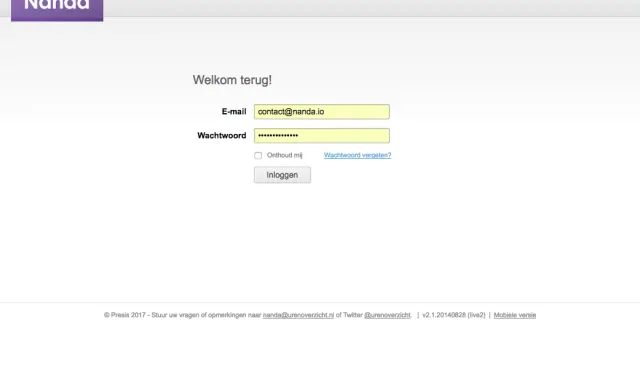This screenshot has height=380, width=640.
Task: Focus the Wachtwoord password field
Action: (322, 136)
